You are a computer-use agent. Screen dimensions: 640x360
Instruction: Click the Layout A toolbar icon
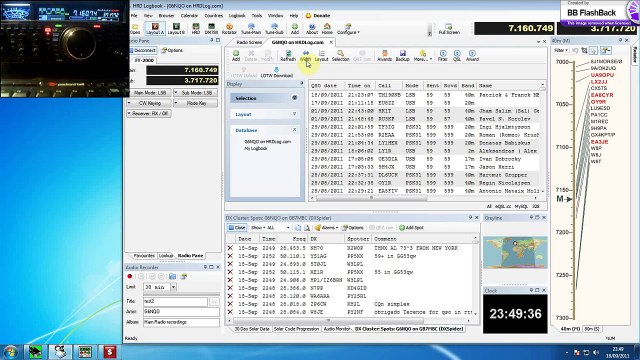[155, 29]
